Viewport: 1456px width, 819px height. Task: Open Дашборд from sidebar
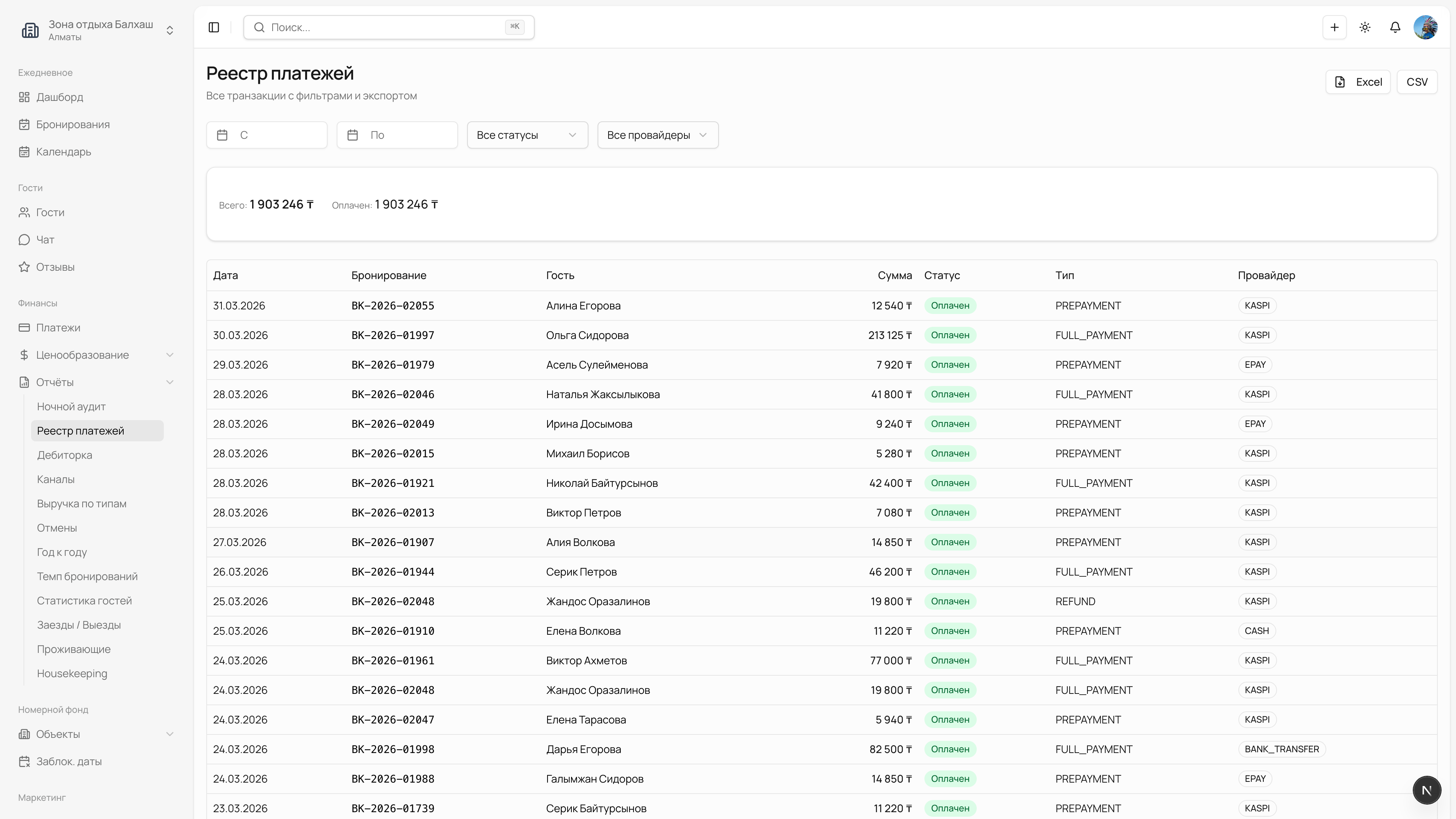pyautogui.click(x=60, y=97)
